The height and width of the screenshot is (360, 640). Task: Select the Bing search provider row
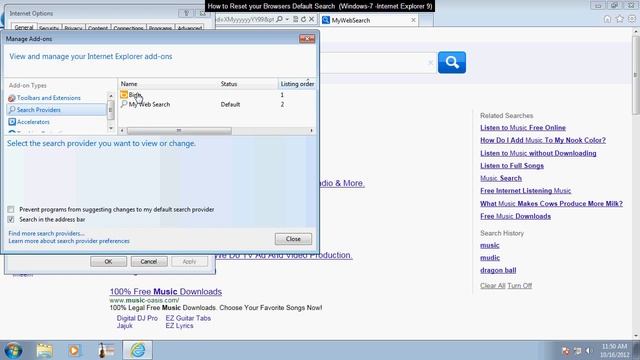click(217, 95)
